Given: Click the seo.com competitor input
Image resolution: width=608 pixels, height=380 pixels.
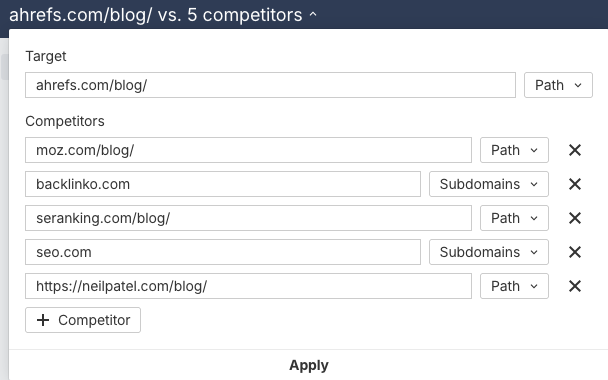Looking at the screenshot, I should (223, 252).
